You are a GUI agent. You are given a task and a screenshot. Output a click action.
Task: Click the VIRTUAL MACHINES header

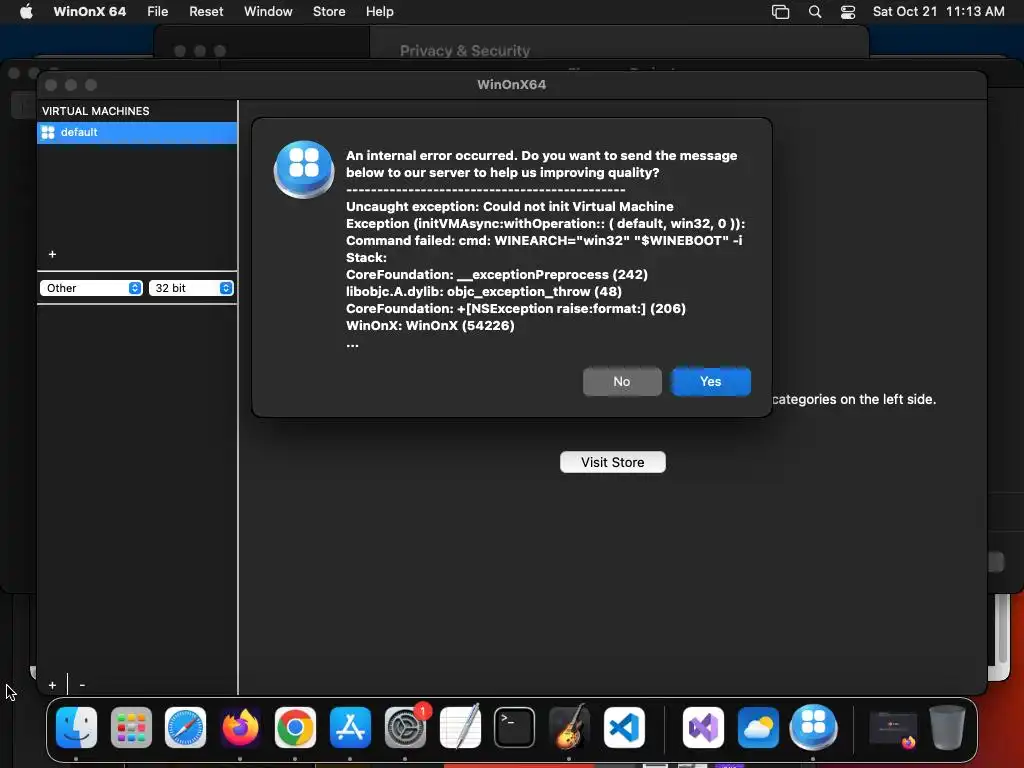click(95, 111)
